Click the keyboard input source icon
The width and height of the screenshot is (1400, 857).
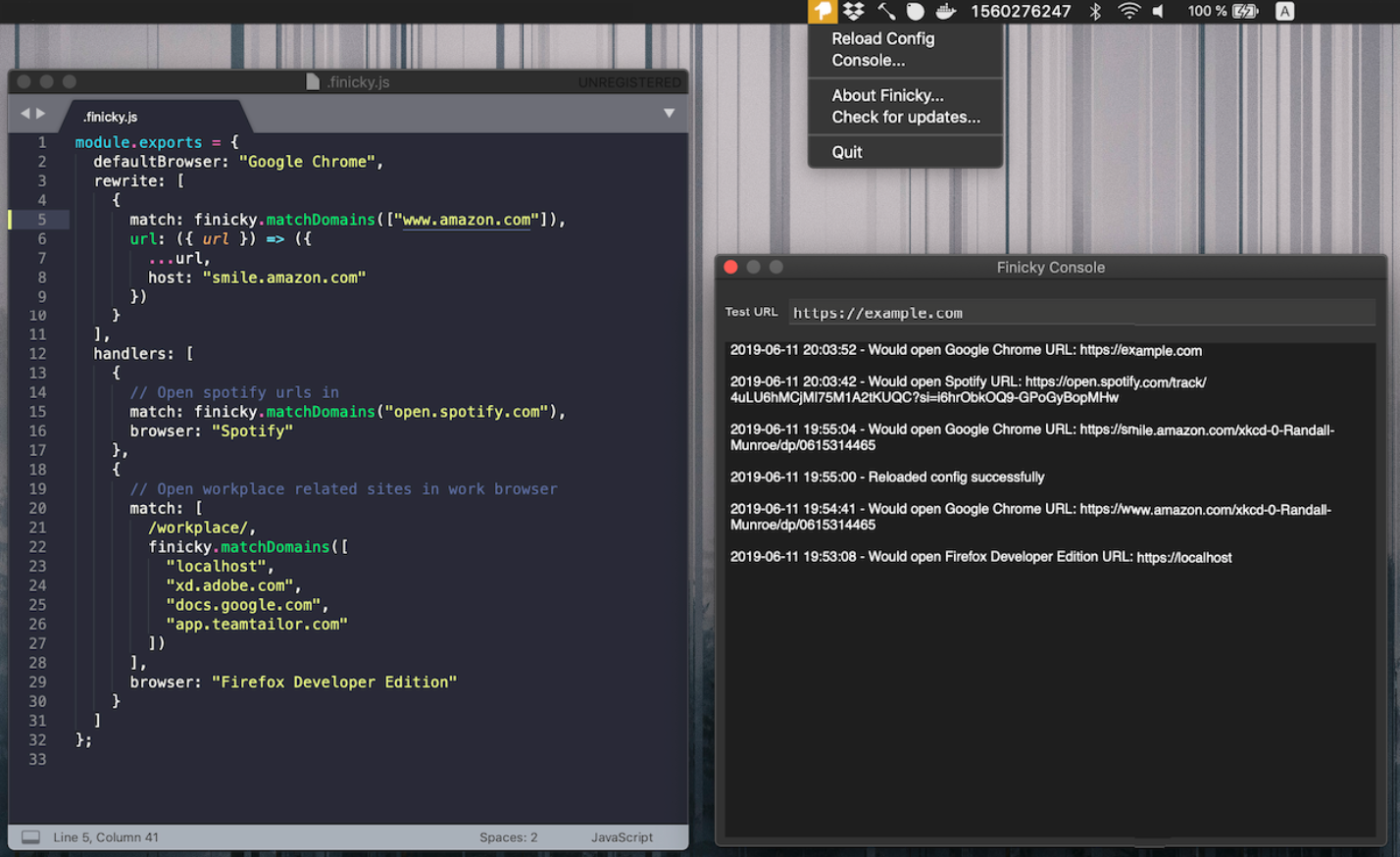[1284, 12]
